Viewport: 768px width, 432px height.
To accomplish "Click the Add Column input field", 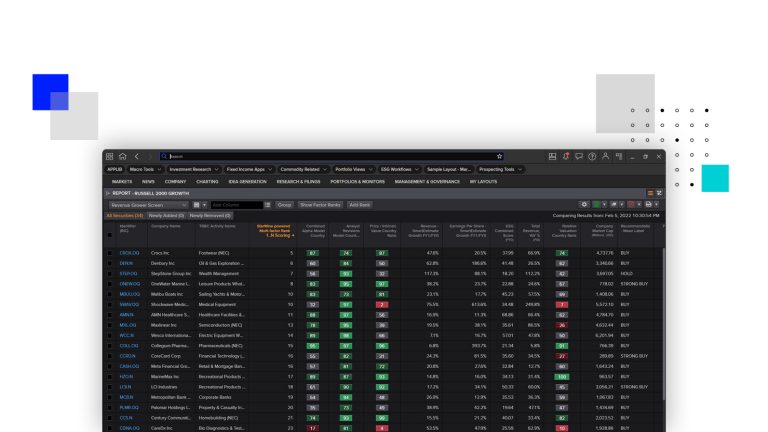I will (x=235, y=204).
